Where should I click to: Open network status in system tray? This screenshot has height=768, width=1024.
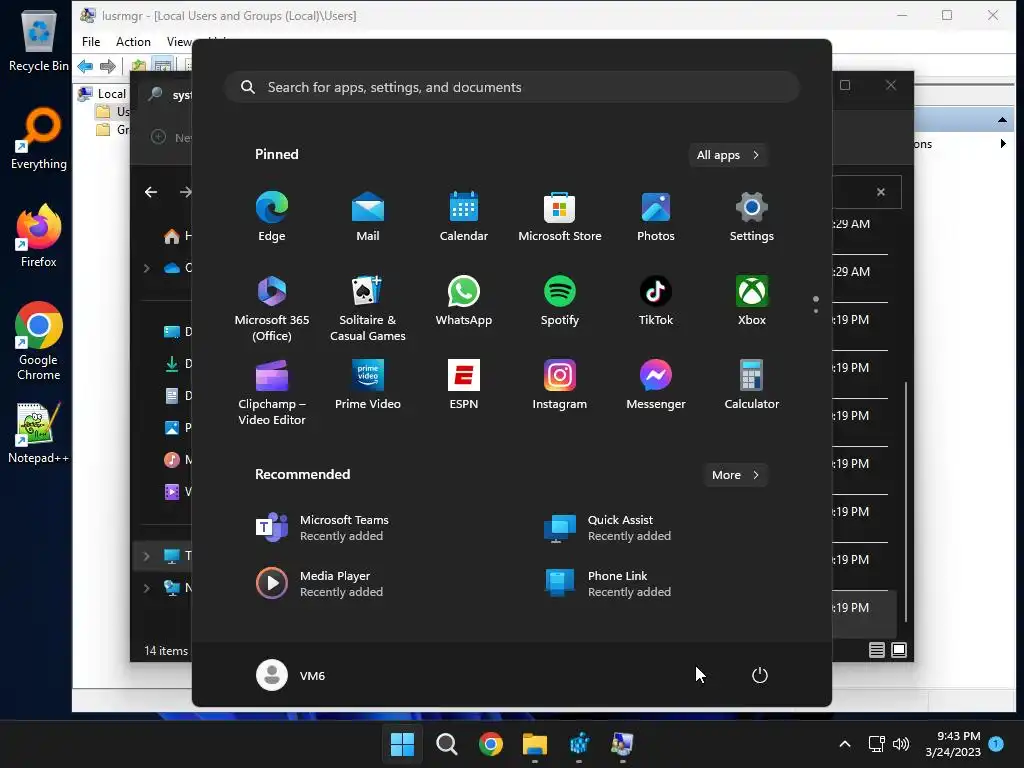876,744
